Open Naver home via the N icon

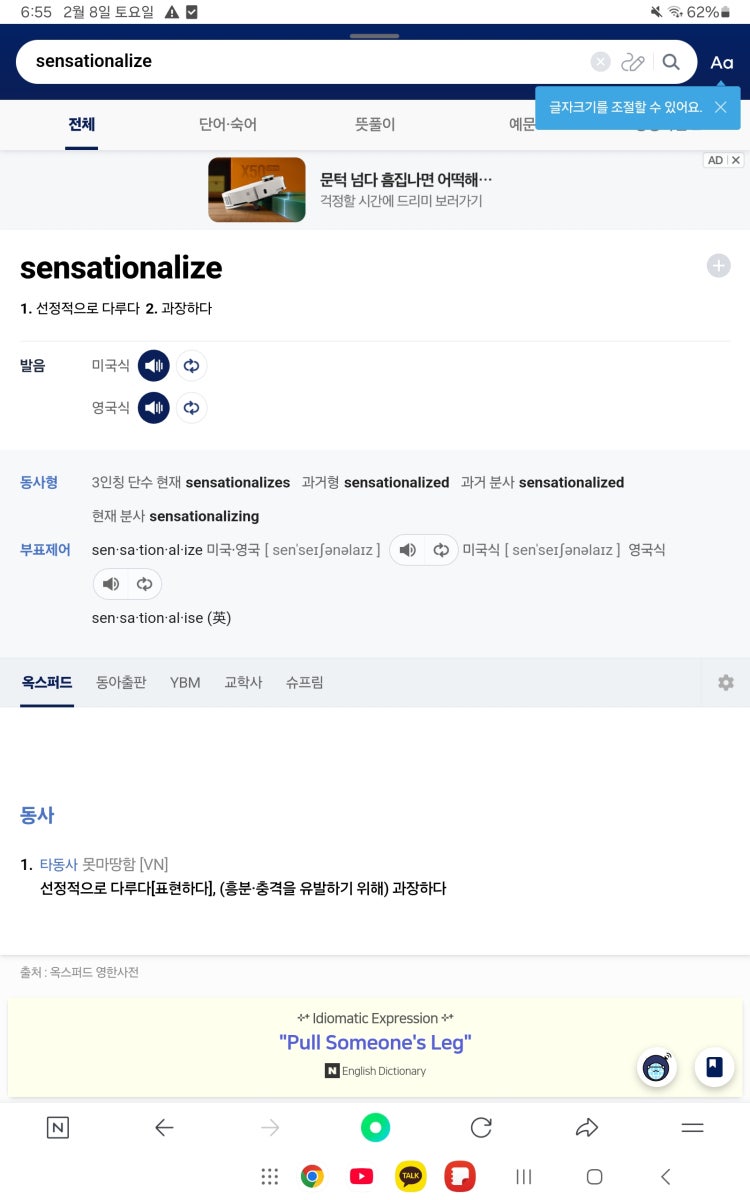tap(57, 1127)
